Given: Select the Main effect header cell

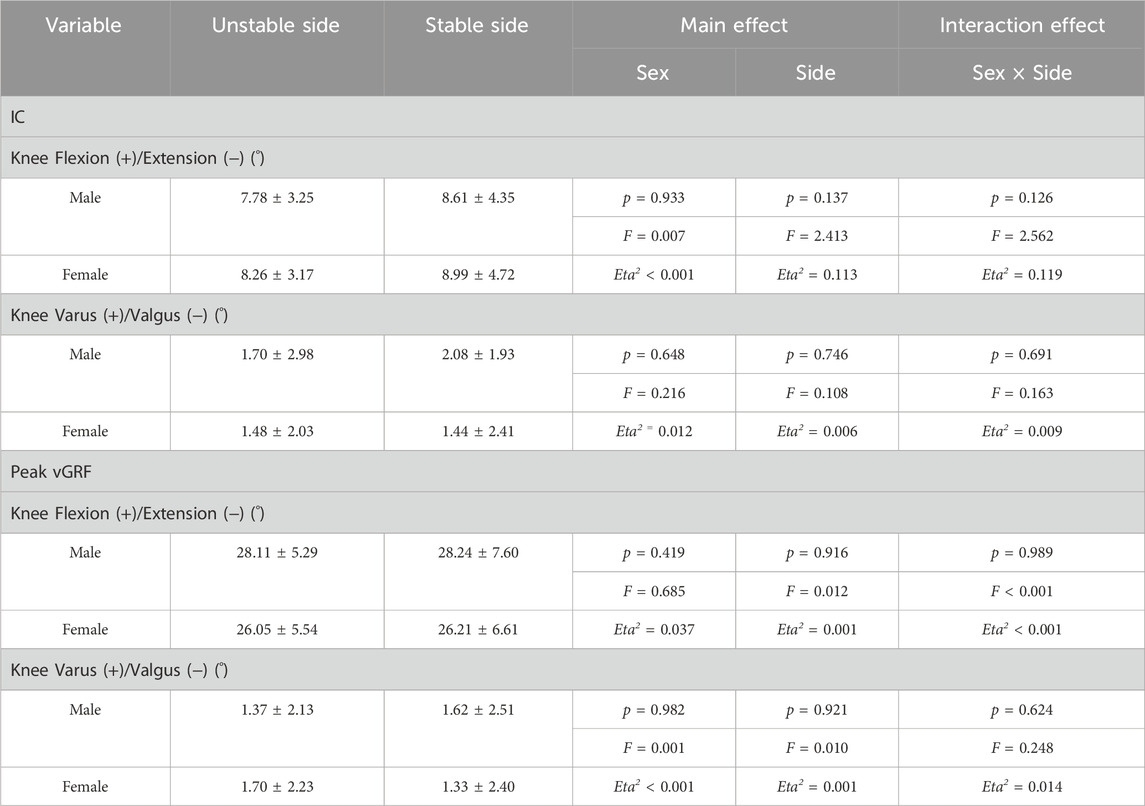Looking at the screenshot, I should (x=735, y=26).
